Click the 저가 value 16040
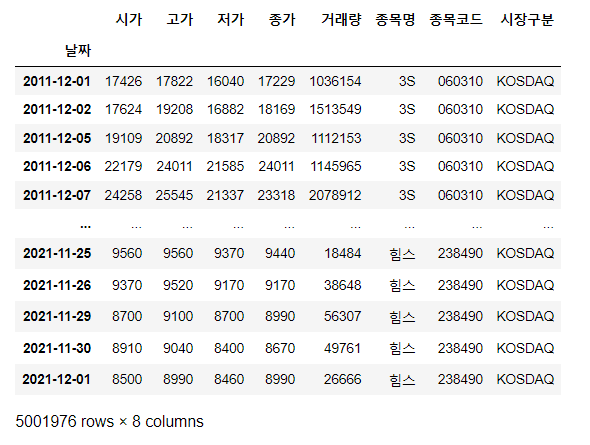The image size is (590, 445). (225, 81)
